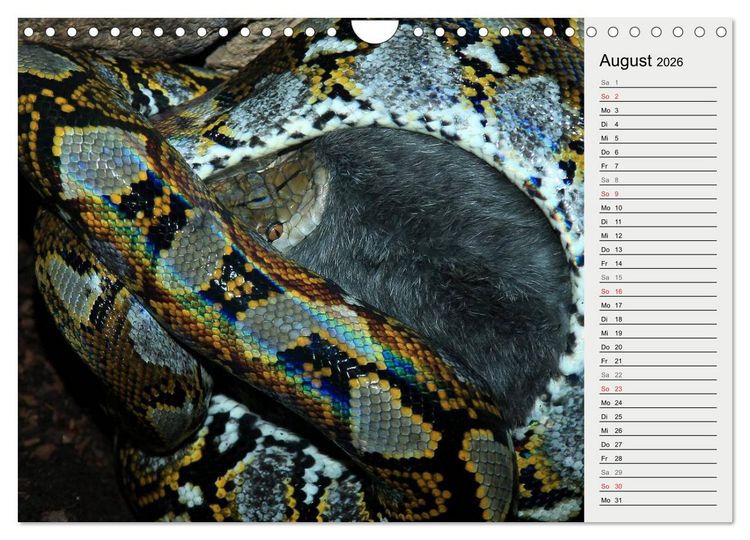Click the Mi 5 date row

pyautogui.click(x=658, y=138)
